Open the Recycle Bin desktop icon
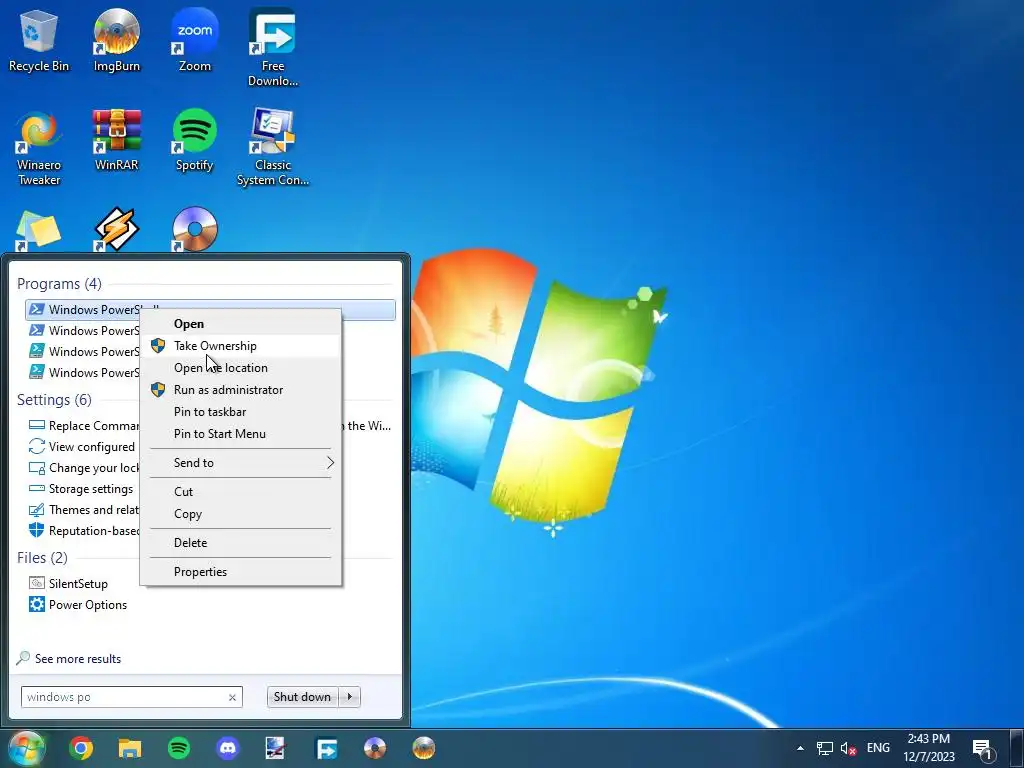The image size is (1024, 768). point(39,41)
